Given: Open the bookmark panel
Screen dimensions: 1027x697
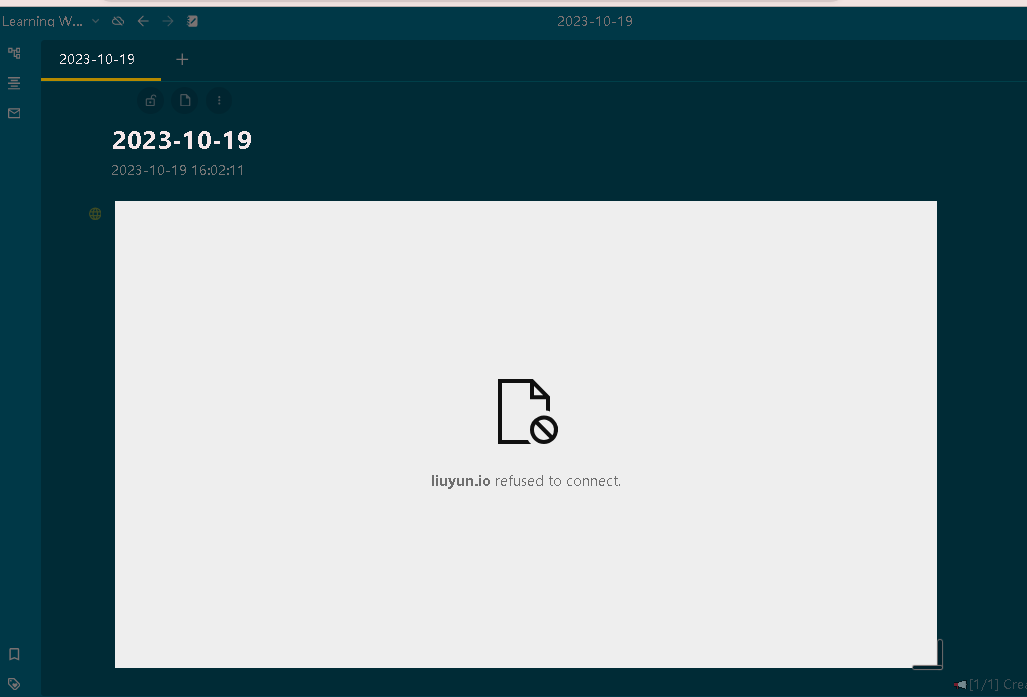Looking at the screenshot, I should 14,654.
